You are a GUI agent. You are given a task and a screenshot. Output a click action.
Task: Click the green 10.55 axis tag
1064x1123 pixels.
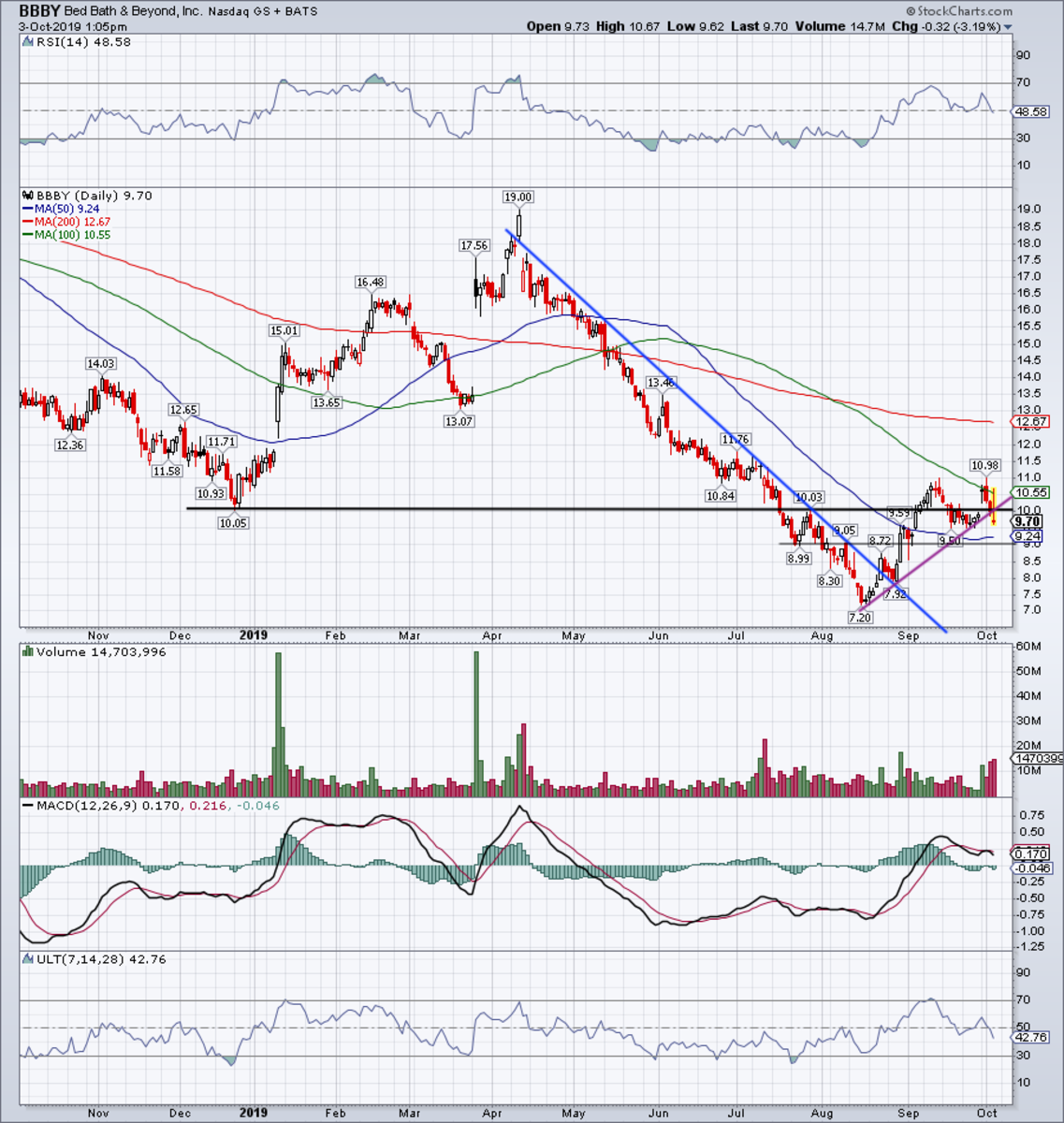click(1030, 493)
